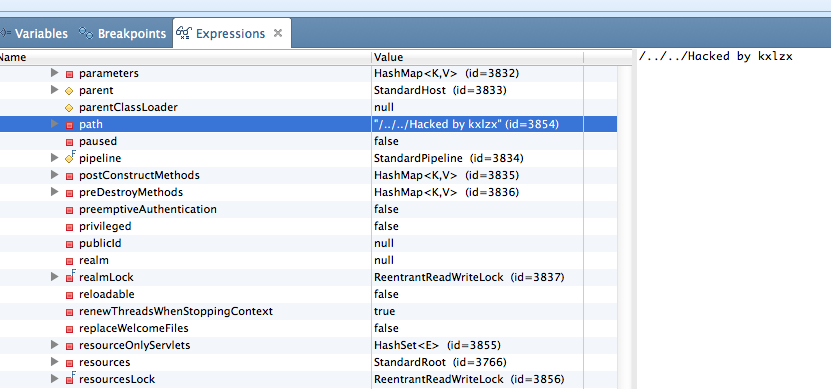Click the Name column header
831x389 pixels.
click(185, 57)
